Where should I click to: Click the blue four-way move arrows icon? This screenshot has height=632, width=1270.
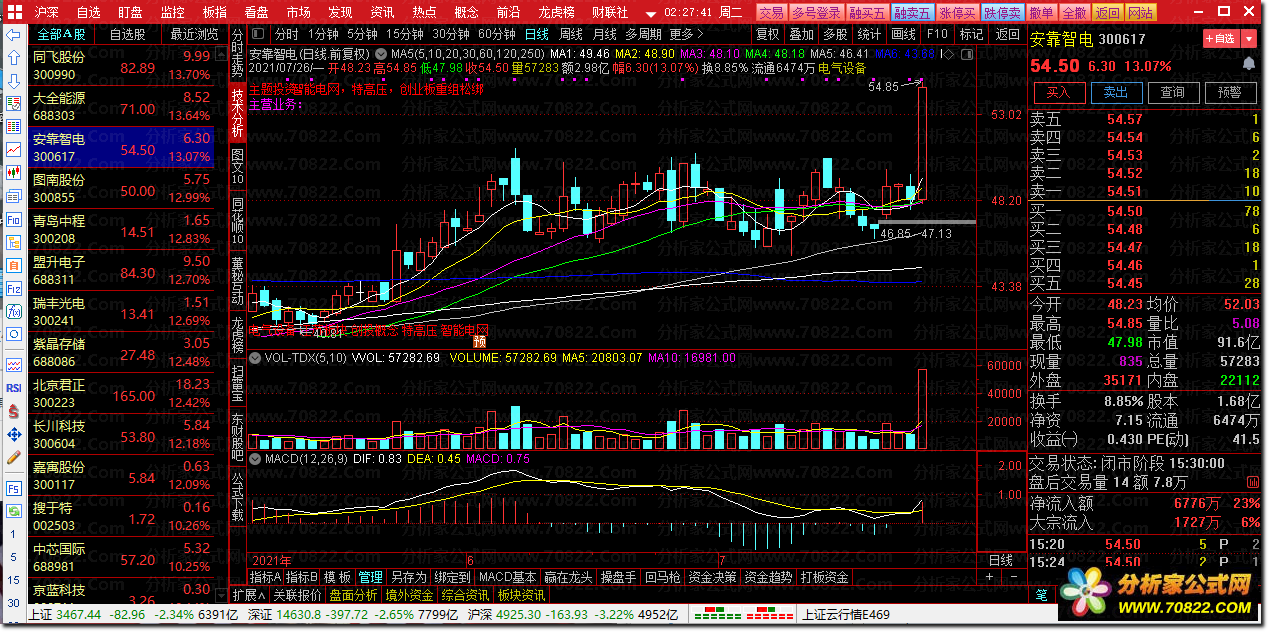14,434
